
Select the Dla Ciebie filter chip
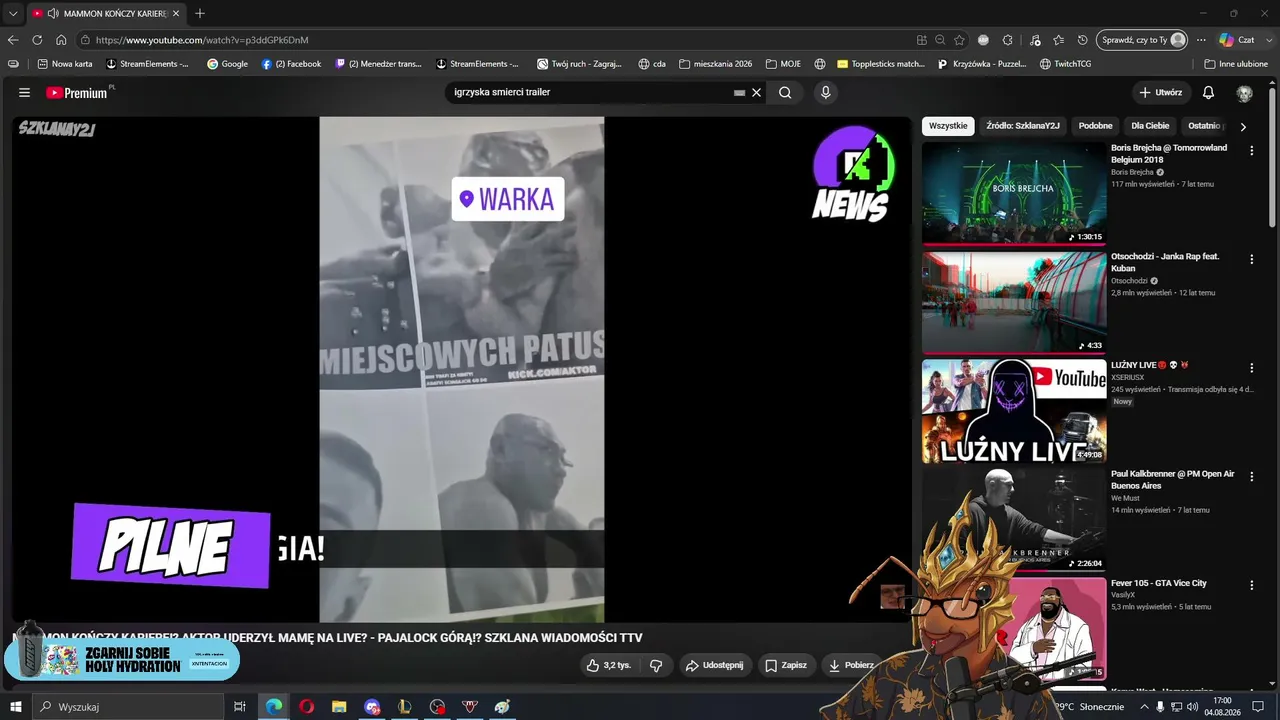pos(1150,126)
